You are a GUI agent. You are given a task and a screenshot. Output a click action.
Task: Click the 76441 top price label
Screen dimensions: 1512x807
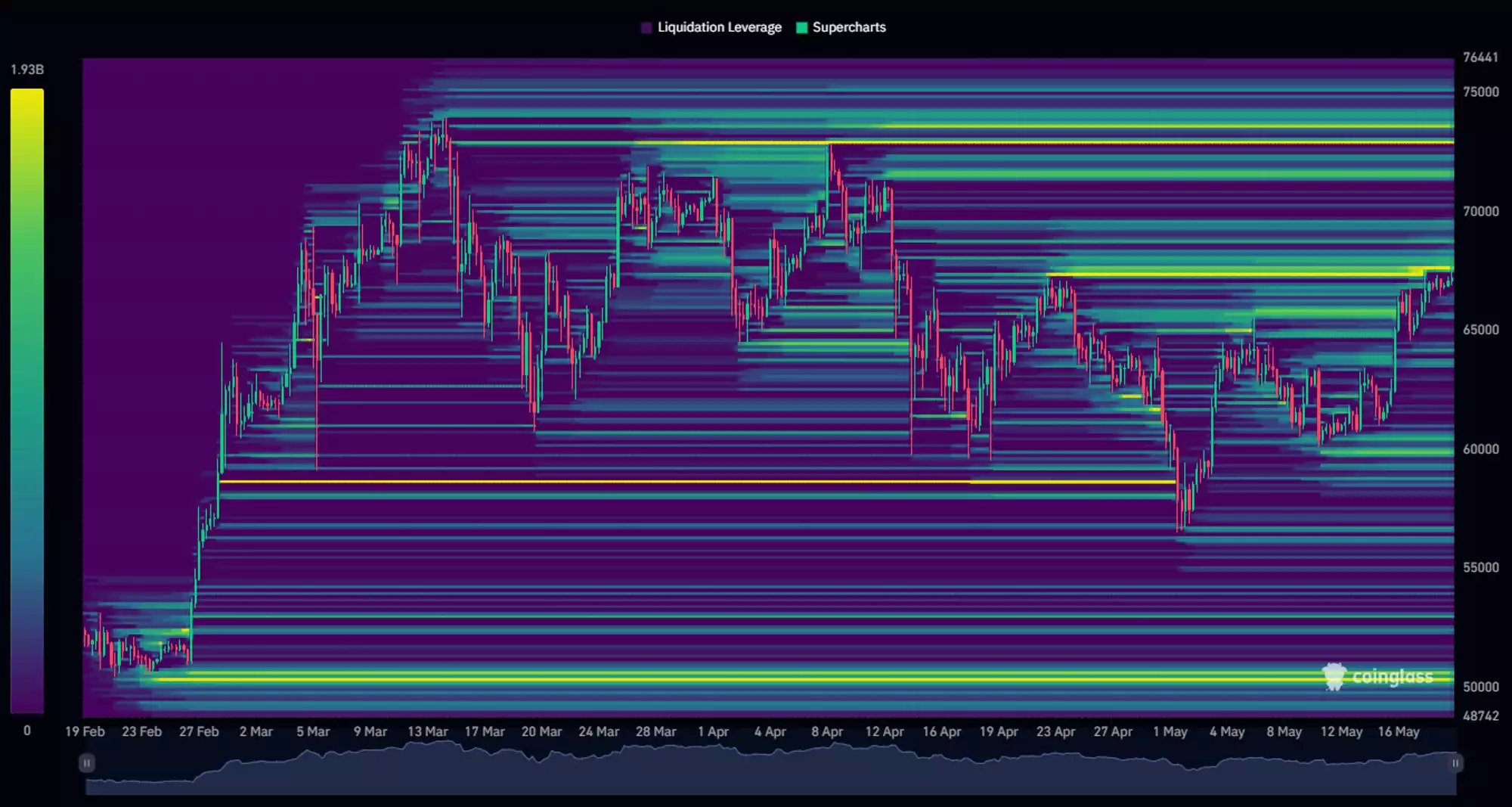click(x=1479, y=57)
